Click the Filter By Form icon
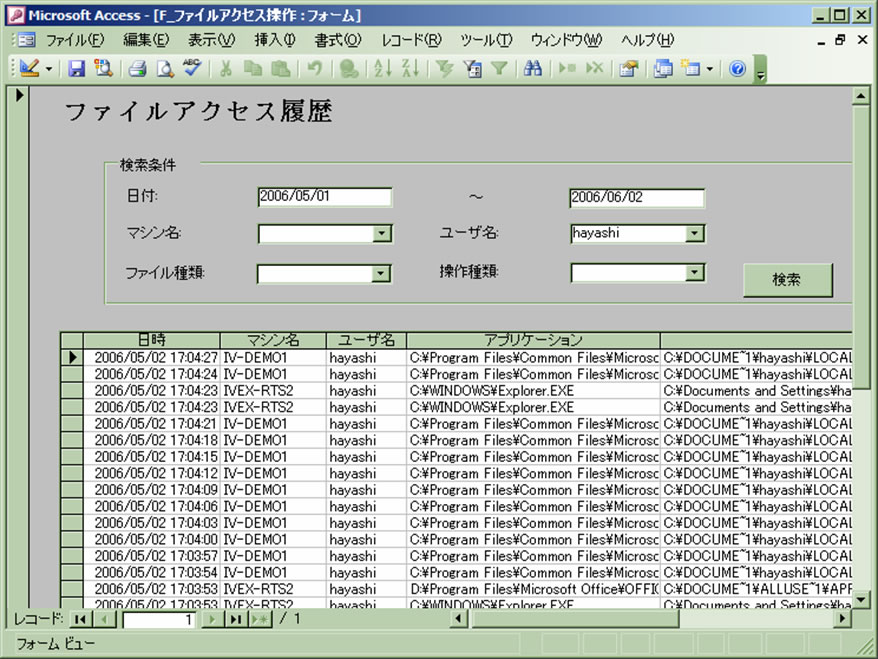 pyautogui.click(x=472, y=69)
